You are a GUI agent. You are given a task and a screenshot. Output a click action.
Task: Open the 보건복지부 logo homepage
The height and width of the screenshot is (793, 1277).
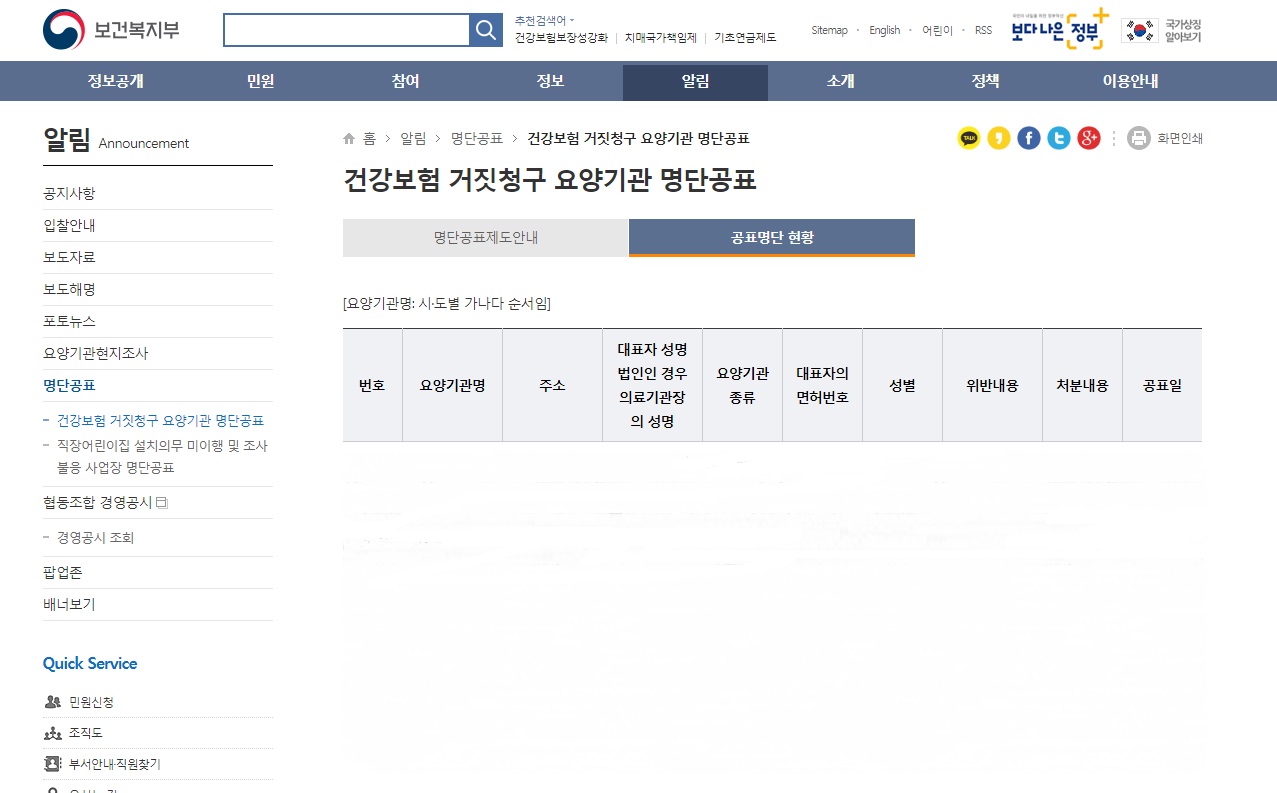click(111, 30)
